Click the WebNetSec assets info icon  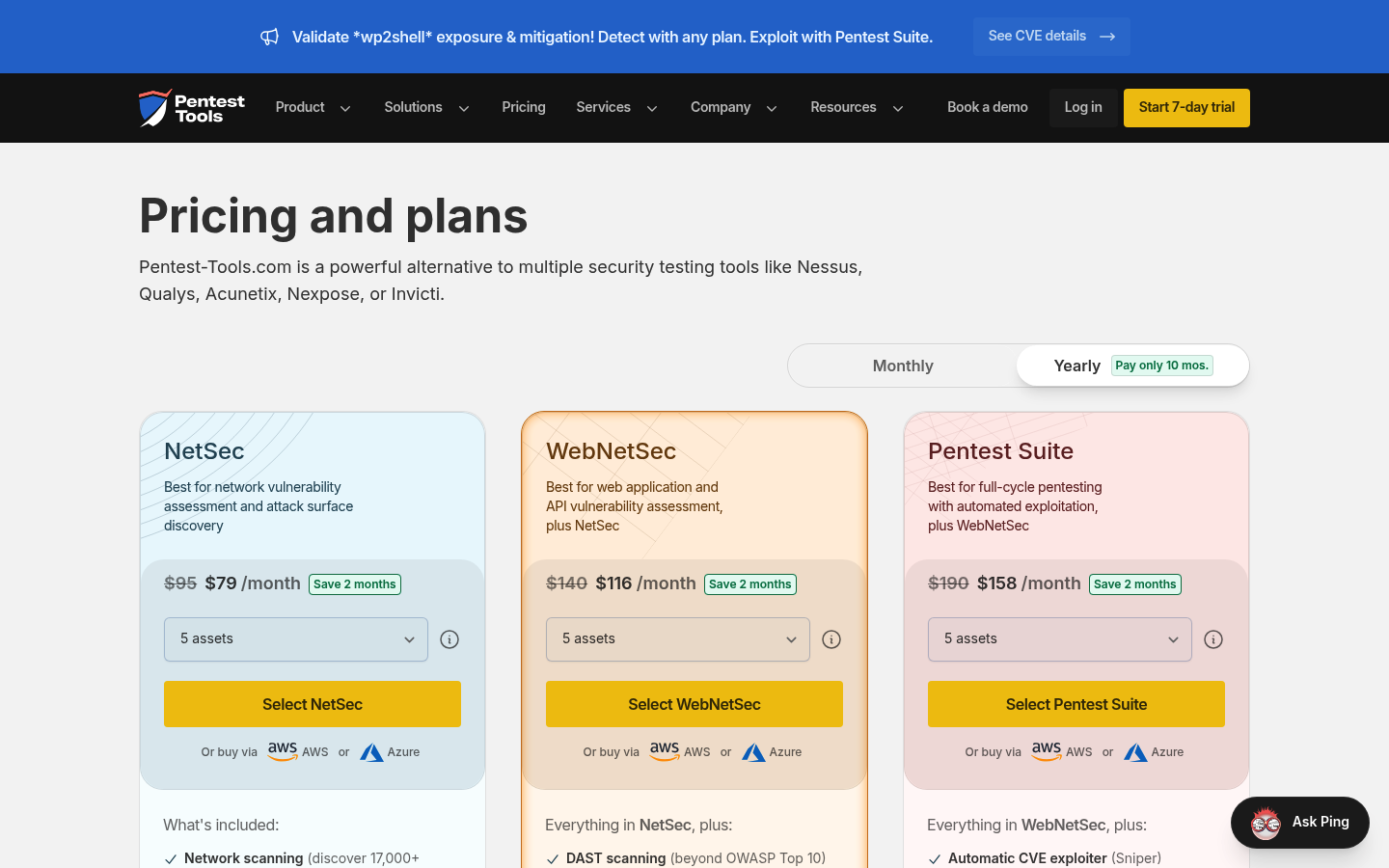click(831, 639)
